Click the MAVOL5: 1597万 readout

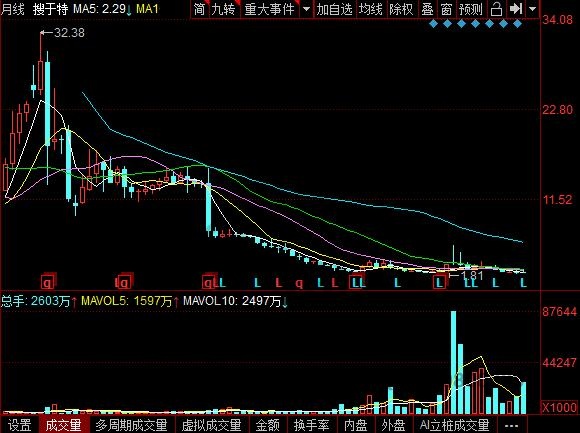click(130, 301)
